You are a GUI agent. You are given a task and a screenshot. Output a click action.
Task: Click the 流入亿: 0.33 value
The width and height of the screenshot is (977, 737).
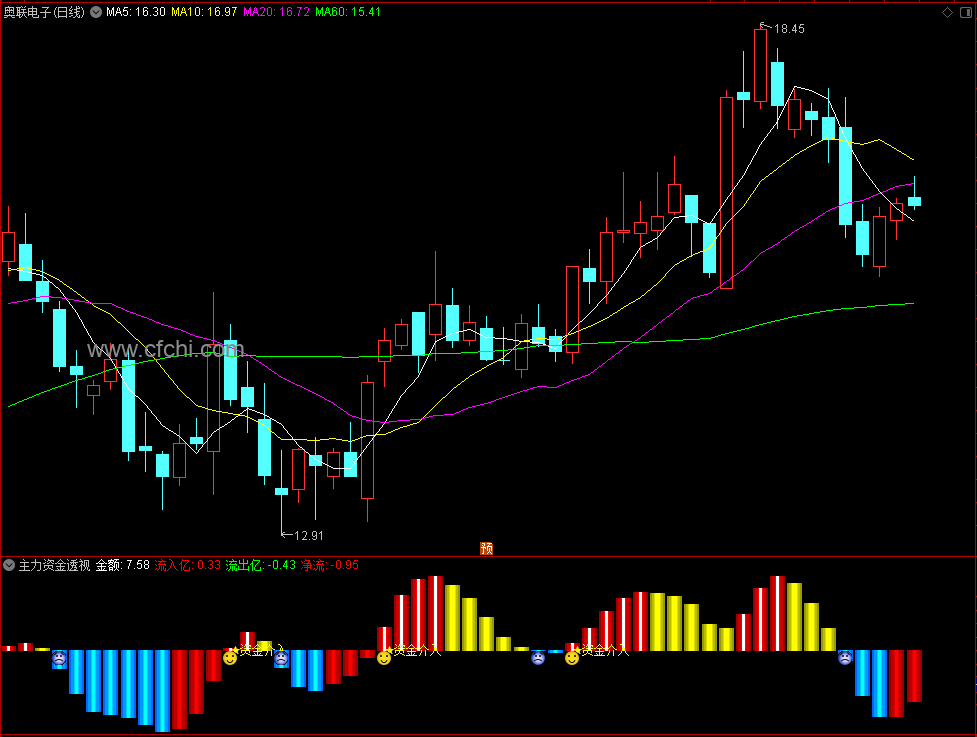pyautogui.click(x=188, y=565)
